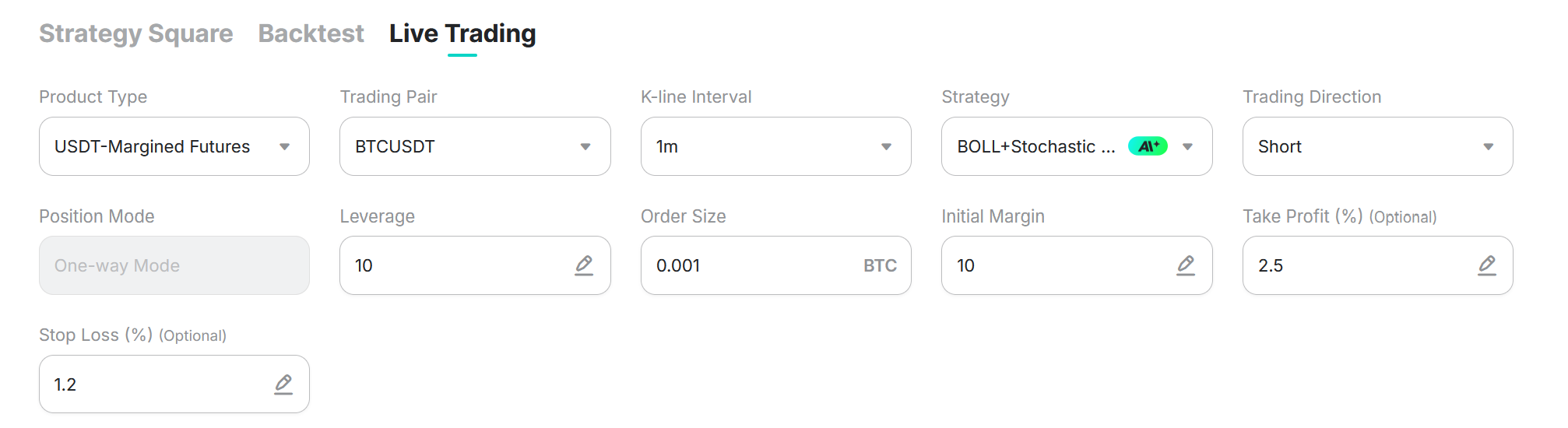Click the Stop Loss edit pencil icon

pos(283,384)
